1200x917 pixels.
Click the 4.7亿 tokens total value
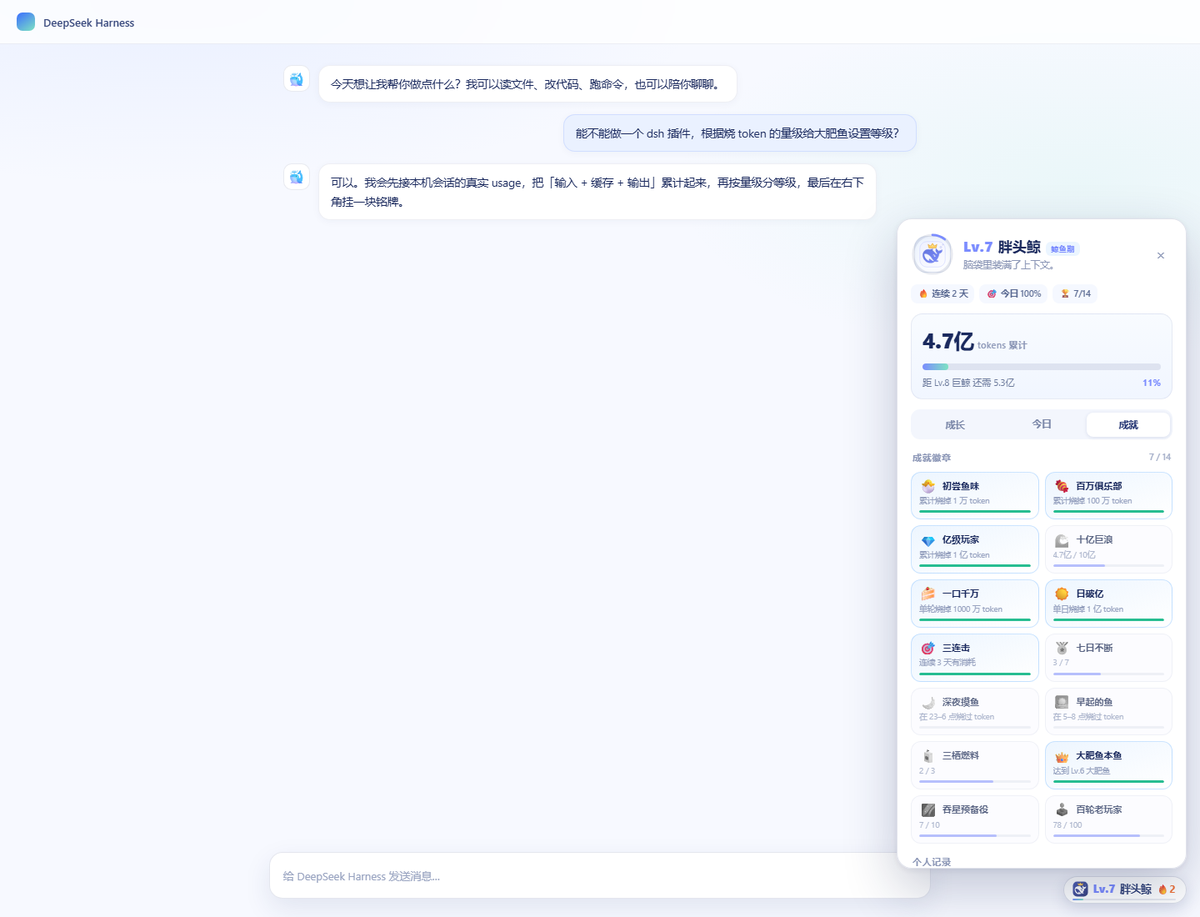pyautogui.click(x=948, y=341)
